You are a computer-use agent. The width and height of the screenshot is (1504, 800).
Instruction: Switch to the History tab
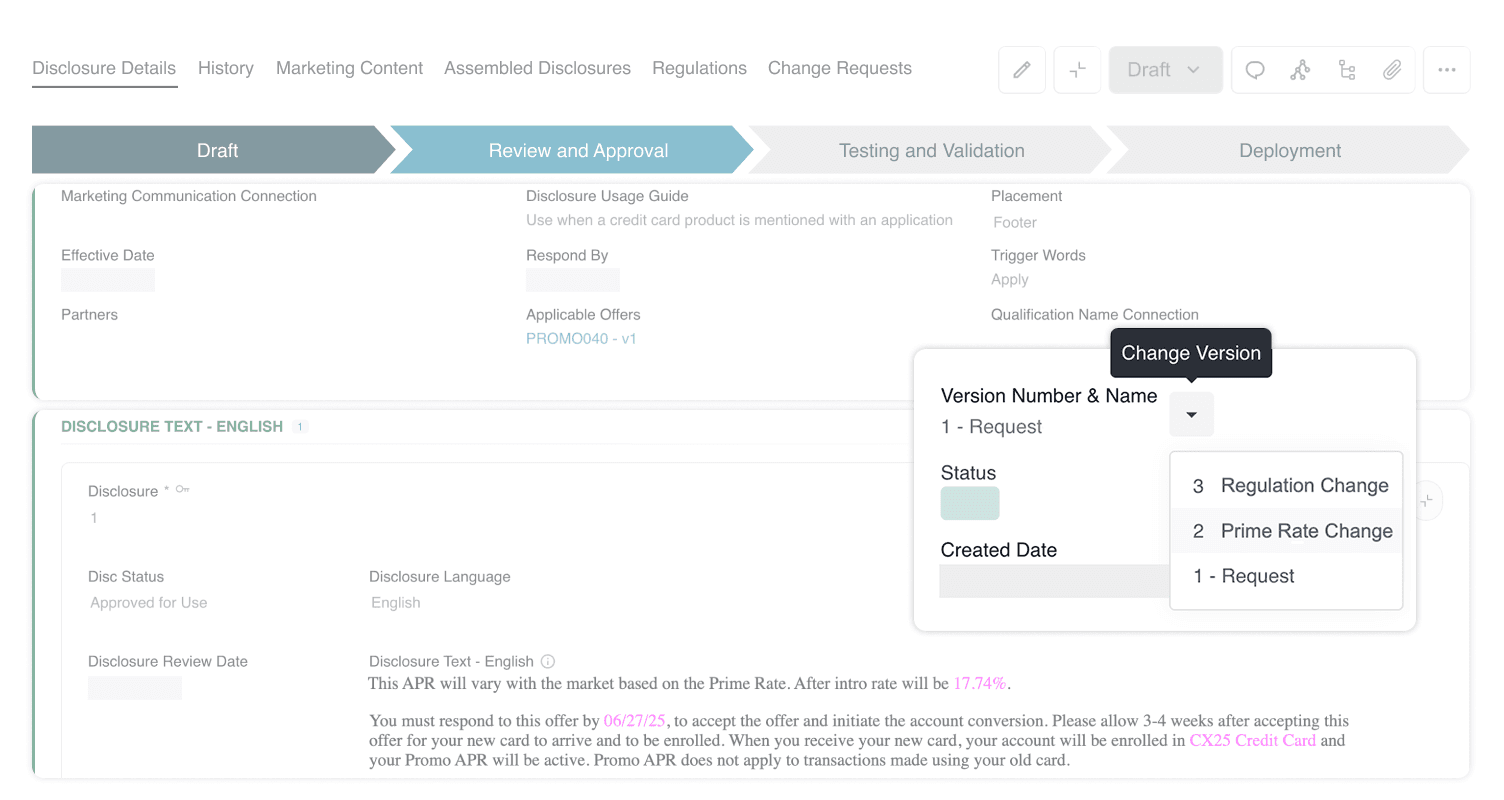point(226,68)
